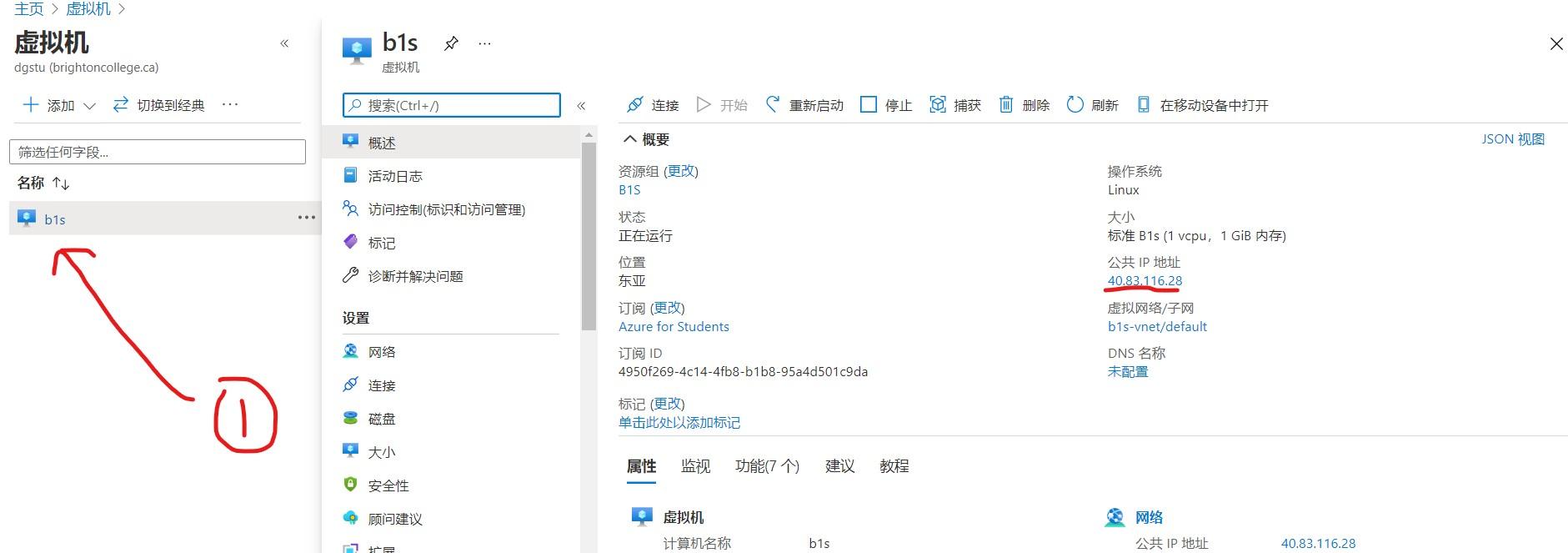Image resolution: width=1568 pixels, height=553 pixels.
Task: Collapse the resource menu sidebar chevron
Action: point(581,106)
